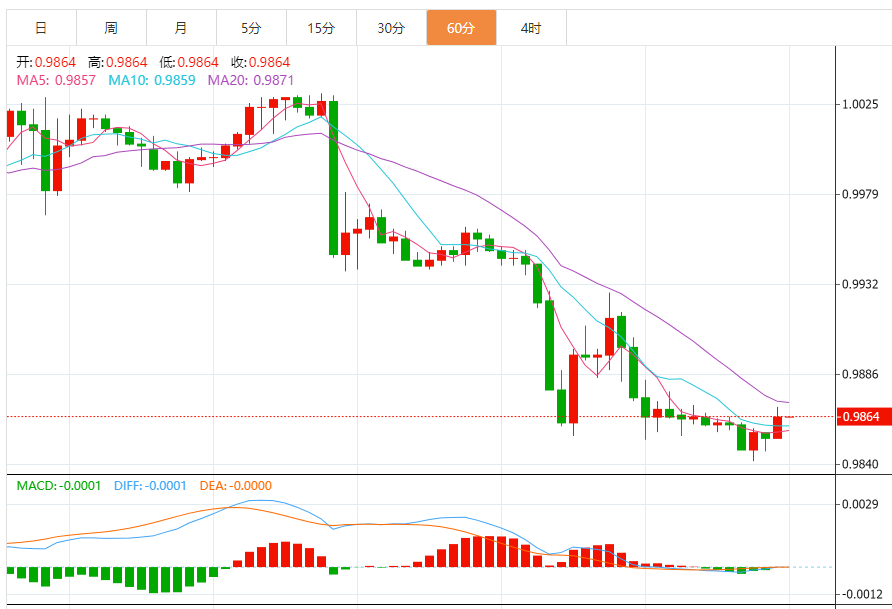
Task: Select the 周 (weekly) timeframe tab
Action: click(111, 28)
